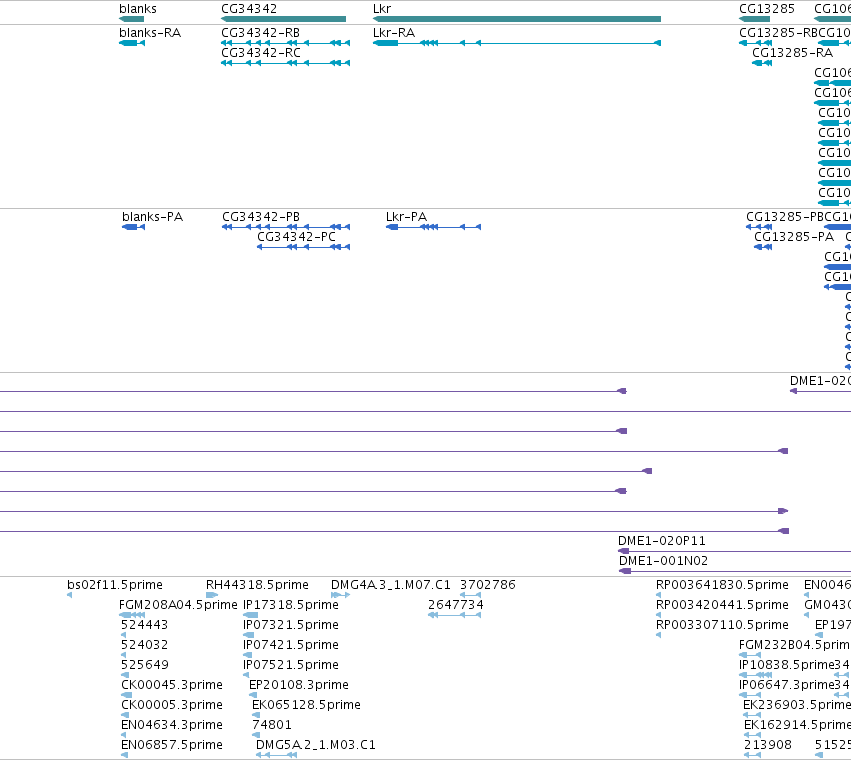Select the CG34342-RC transcript label
Screen dimensions: 851x760
[x=261, y=53]
